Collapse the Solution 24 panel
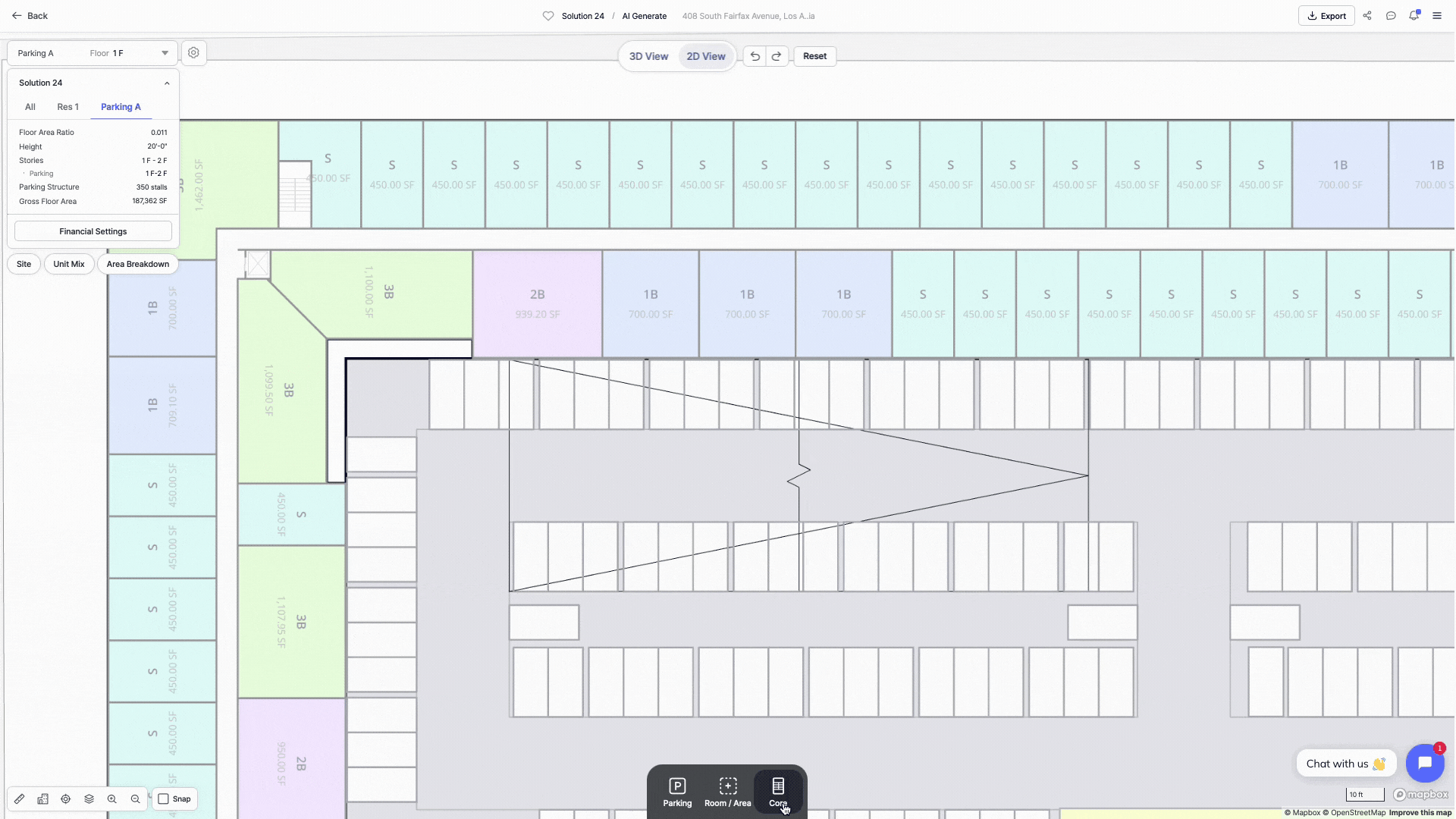Image resolution: width=1456 pixels, height=819 pixels. click(x=167, y=83)
